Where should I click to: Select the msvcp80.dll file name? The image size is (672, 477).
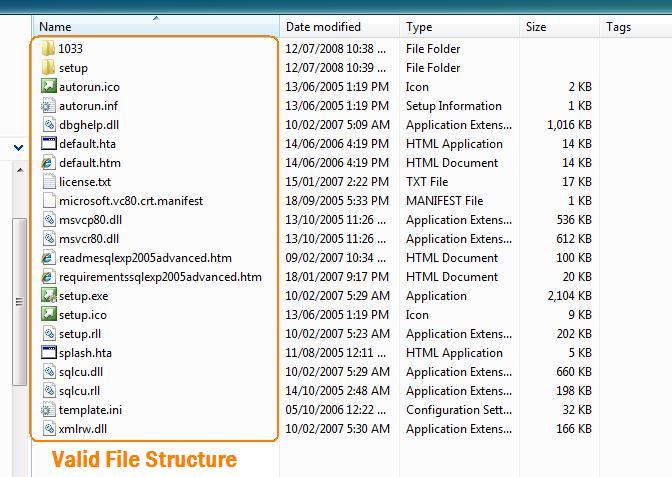[x=90, y=219]
